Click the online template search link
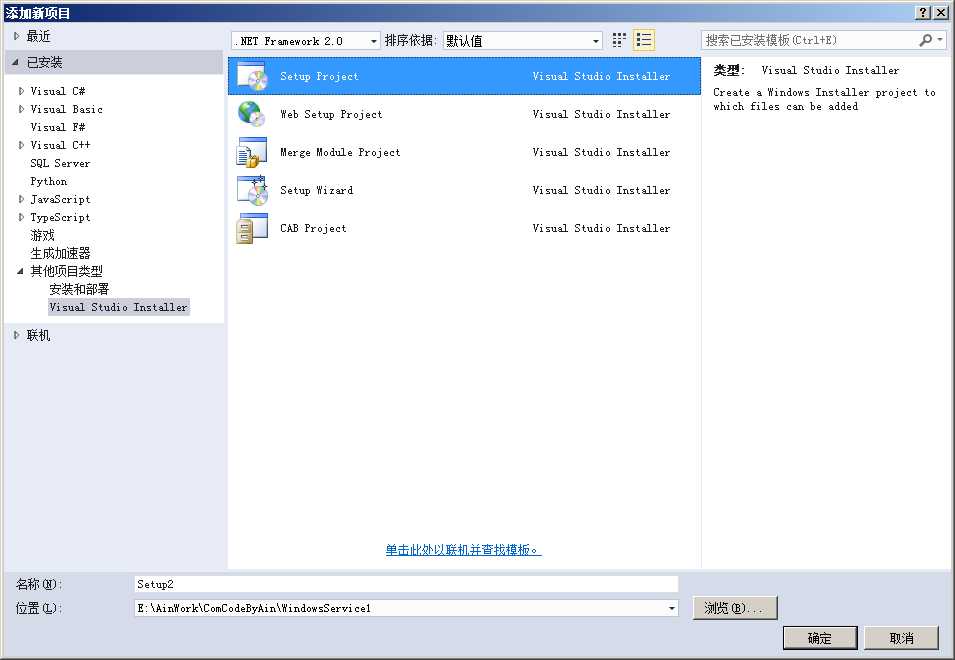Screen dimensions: 955x660 (463, 550)
